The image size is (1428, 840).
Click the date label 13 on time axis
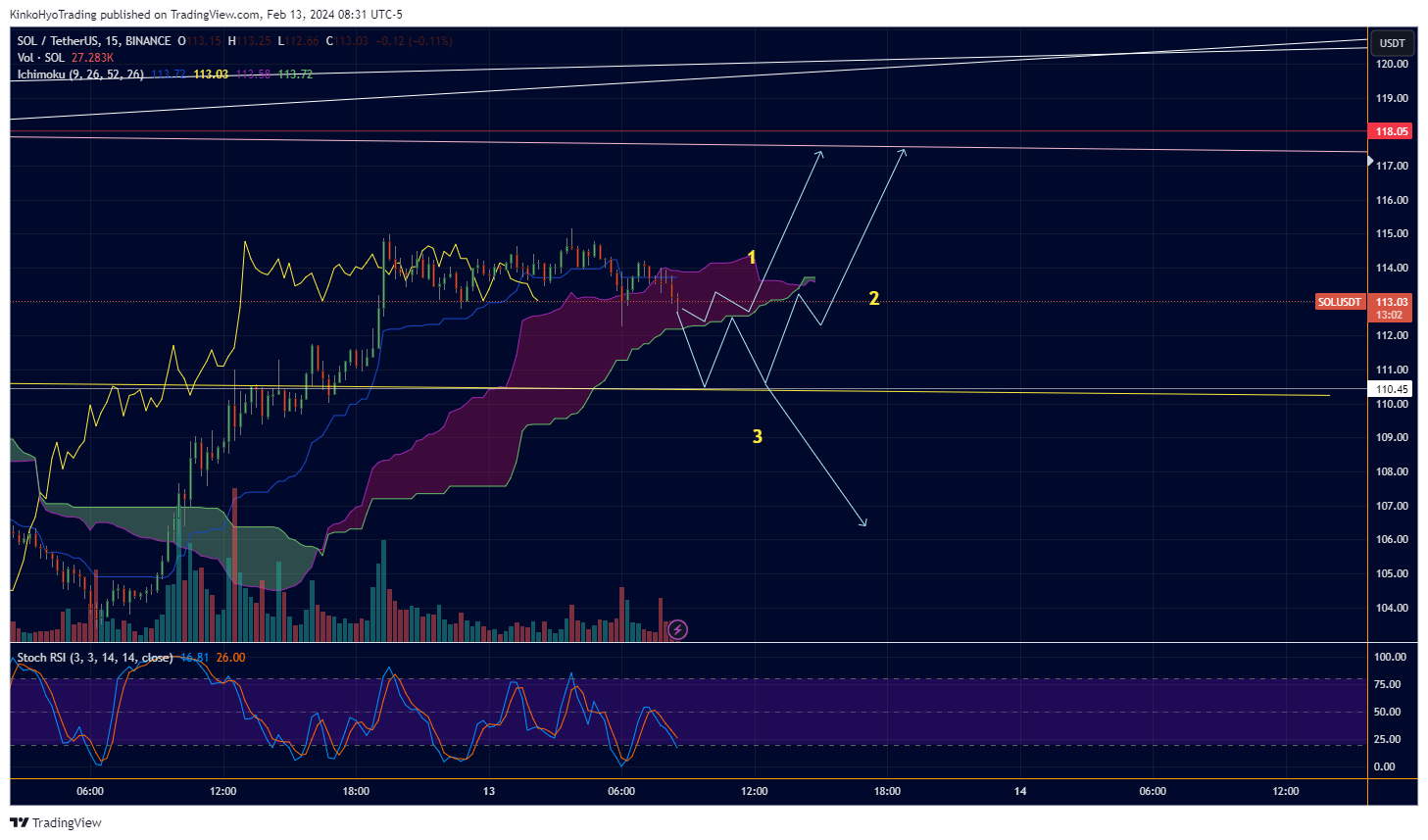(489, 791)
